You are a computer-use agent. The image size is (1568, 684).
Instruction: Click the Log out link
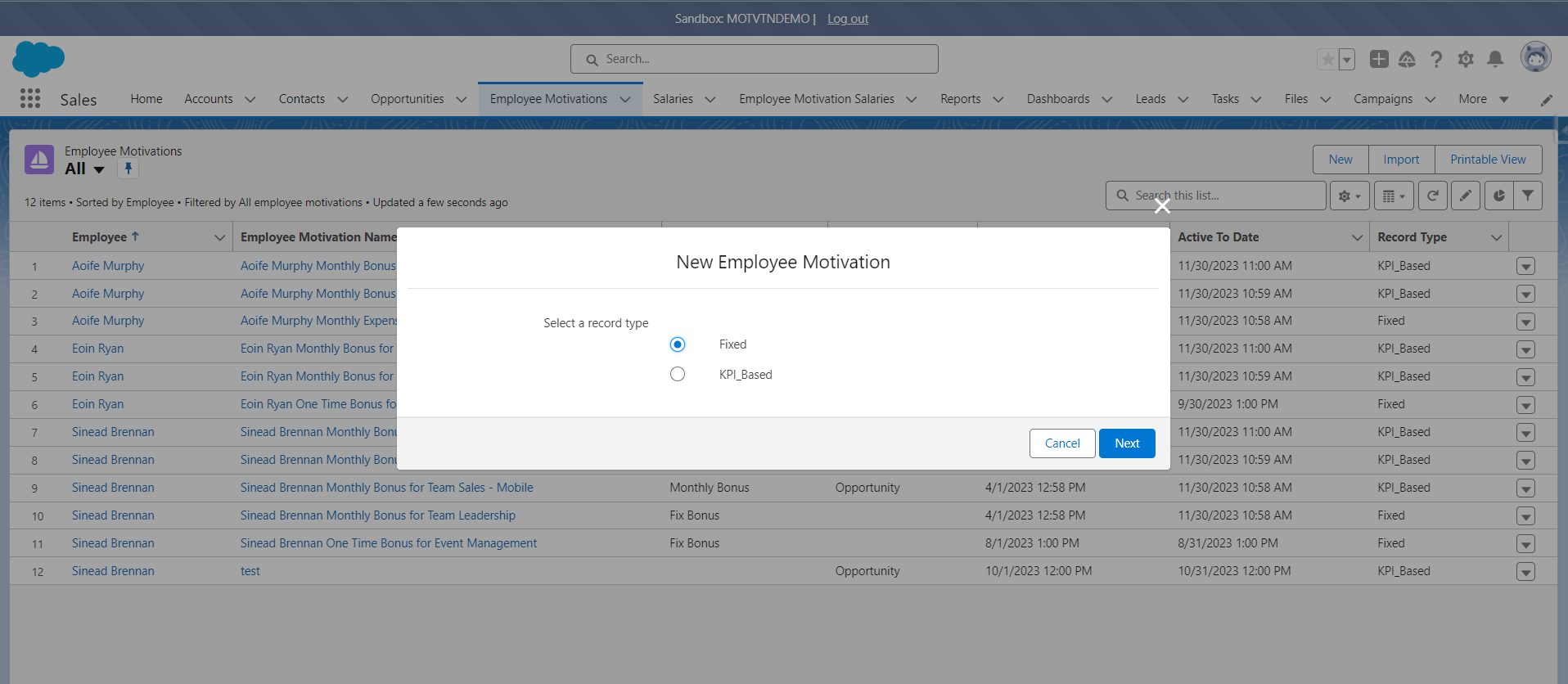(848, 19)
